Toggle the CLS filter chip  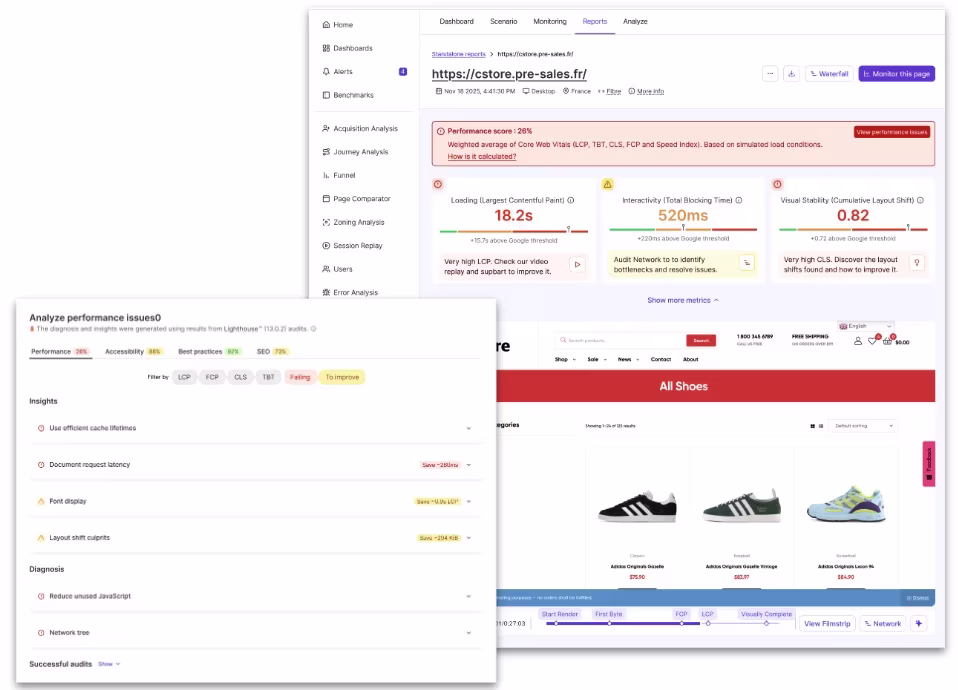pyautogui.click(x=241, y=378)
